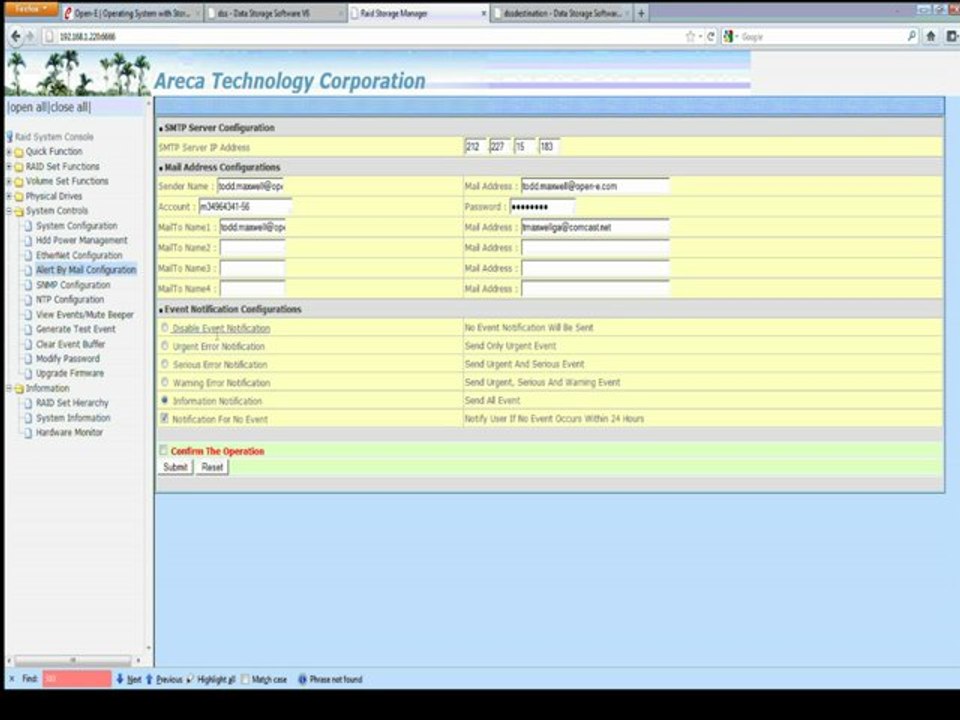
Task: Open View Events/Mute Beeper link
Action: [x=84, y=315]
